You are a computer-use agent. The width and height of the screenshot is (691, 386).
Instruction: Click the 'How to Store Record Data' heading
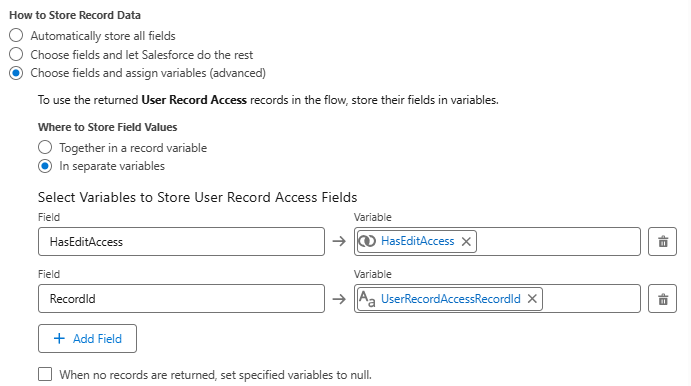point(75,15)
